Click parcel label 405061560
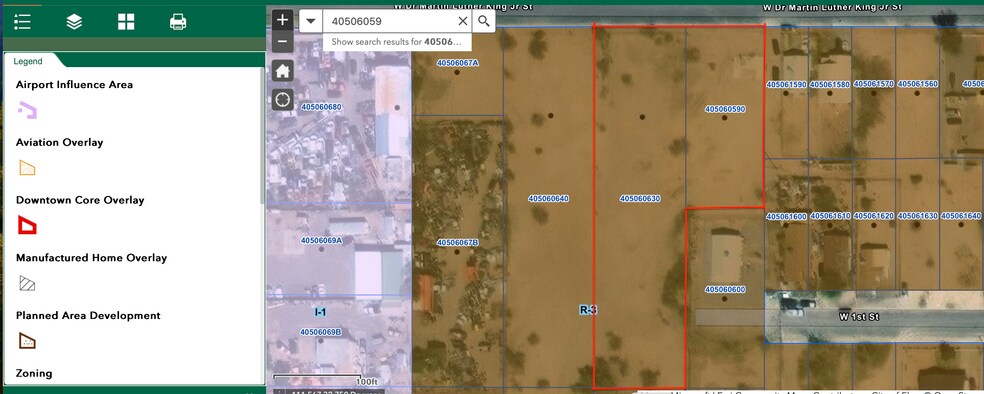This screenshot has width=984, height=394. tap(917, 83)
